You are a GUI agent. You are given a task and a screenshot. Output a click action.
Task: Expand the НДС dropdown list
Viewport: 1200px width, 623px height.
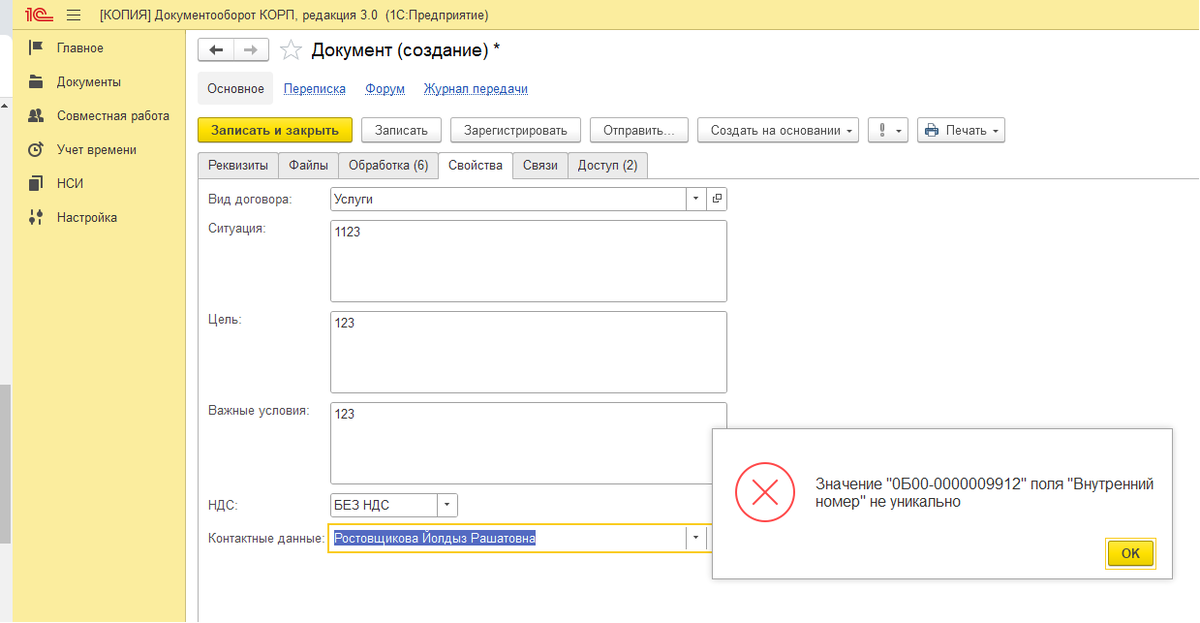[447, 505]
